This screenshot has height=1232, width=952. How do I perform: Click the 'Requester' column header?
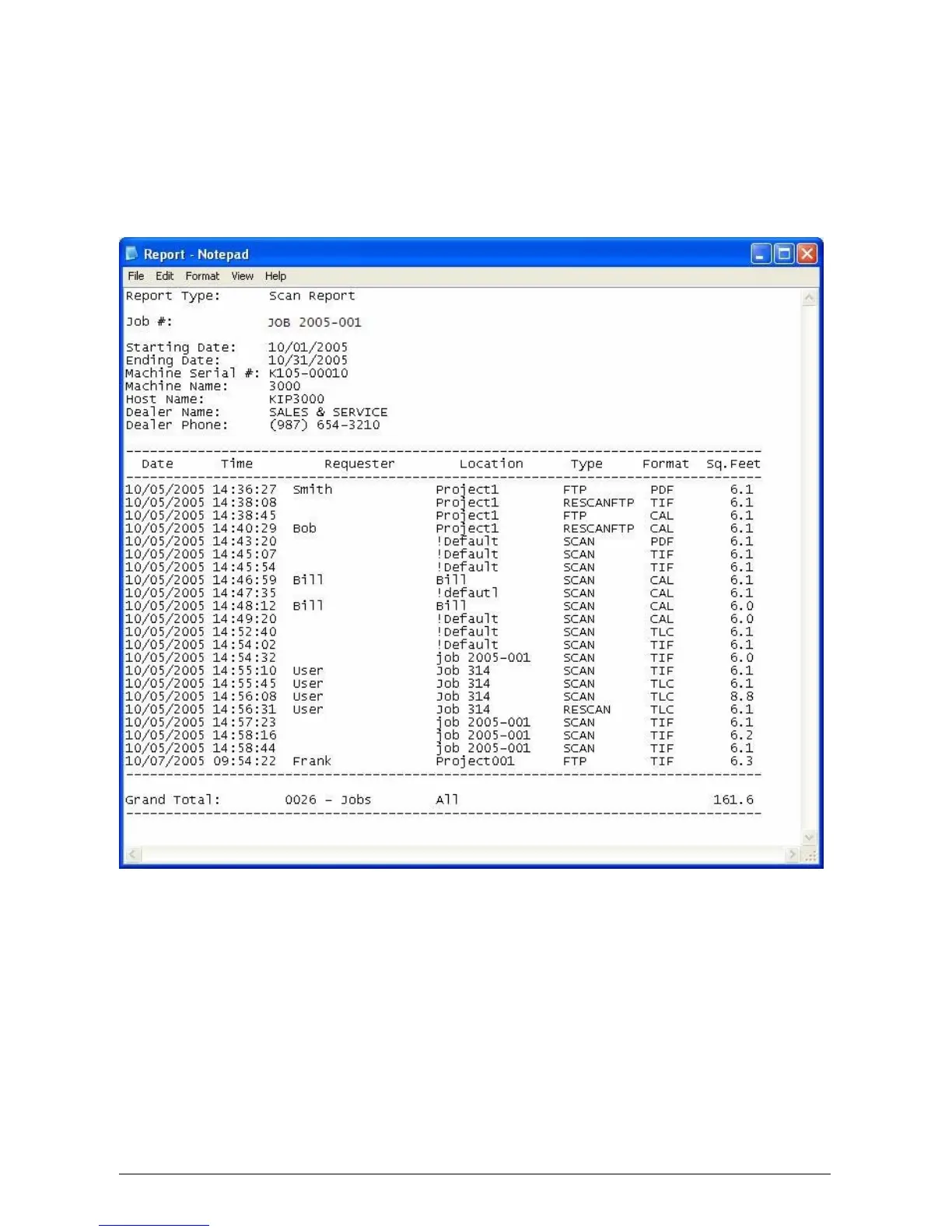[x=359, y=464]
